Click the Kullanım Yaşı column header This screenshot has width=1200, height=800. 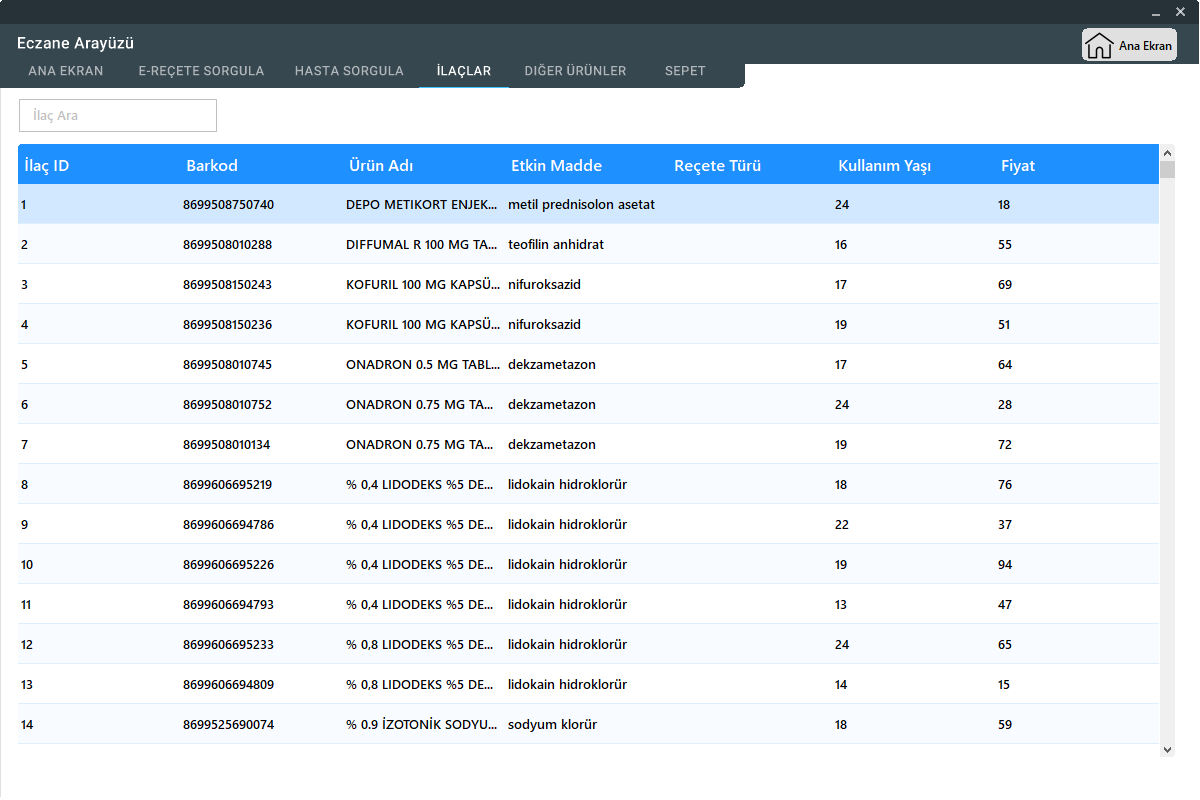point(884,166)
